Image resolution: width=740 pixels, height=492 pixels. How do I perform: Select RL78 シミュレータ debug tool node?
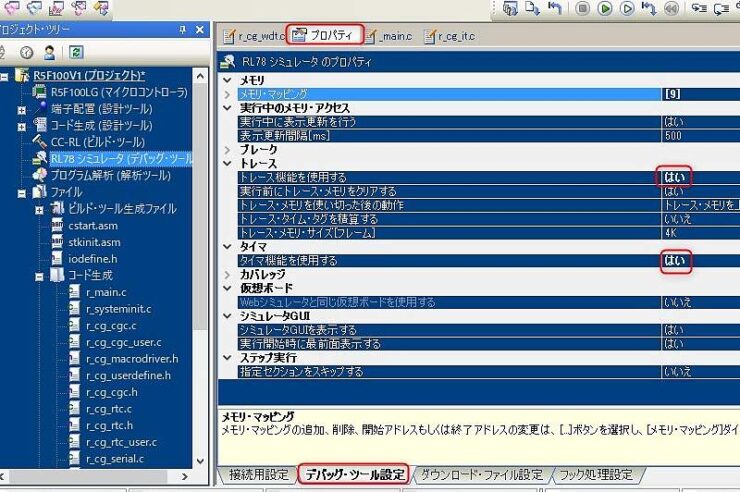[120, 158]
